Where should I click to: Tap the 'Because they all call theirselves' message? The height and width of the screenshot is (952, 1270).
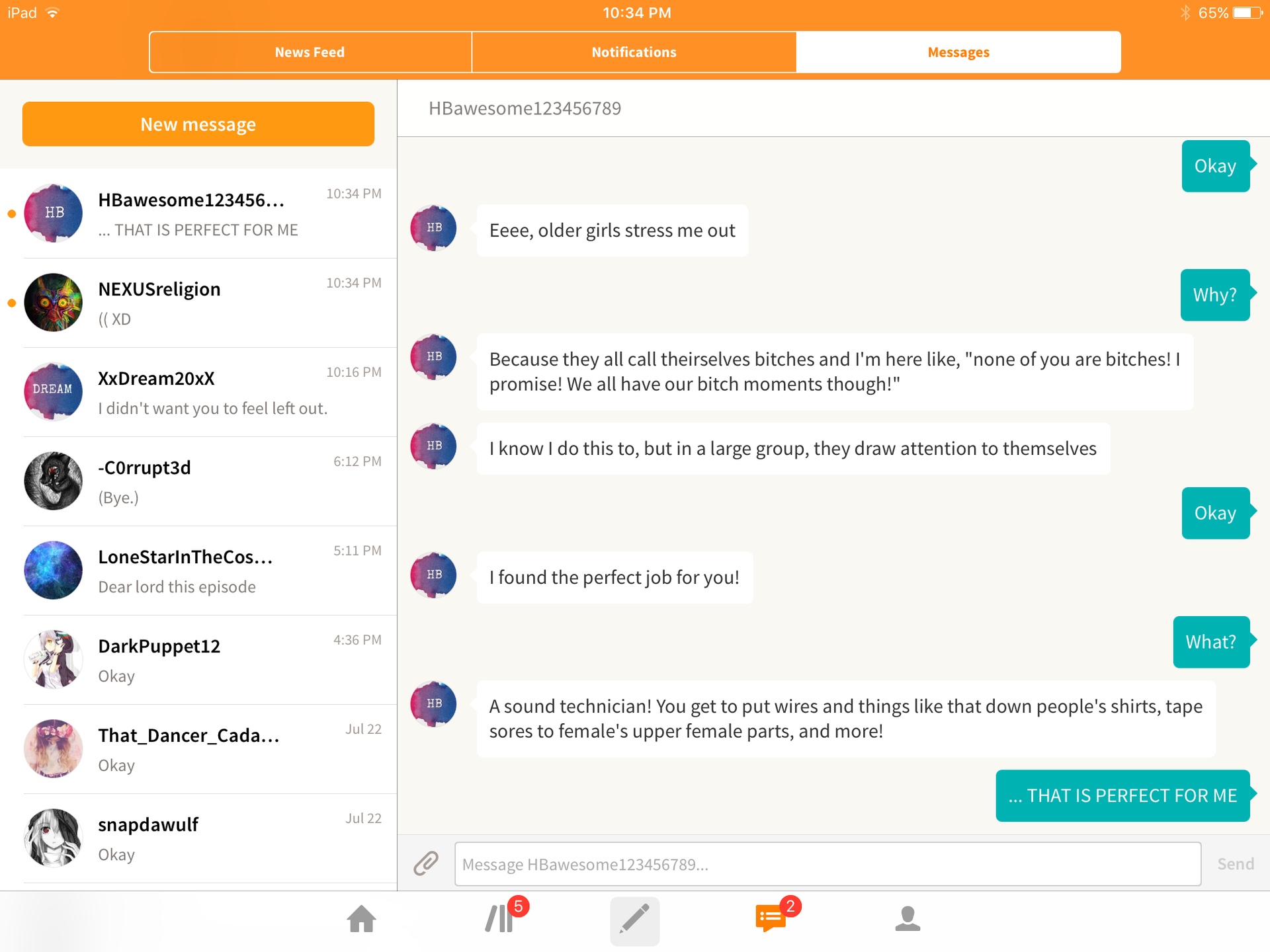click(835, 372)
